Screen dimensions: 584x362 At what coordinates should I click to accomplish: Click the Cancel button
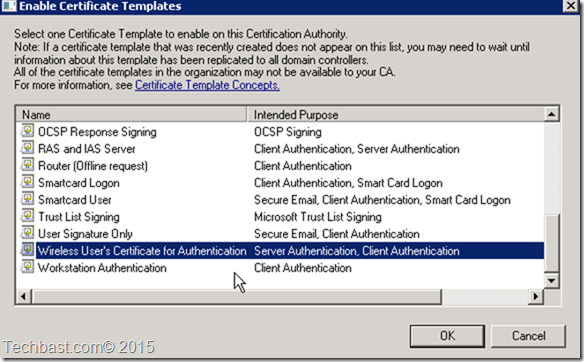point(529,336)
